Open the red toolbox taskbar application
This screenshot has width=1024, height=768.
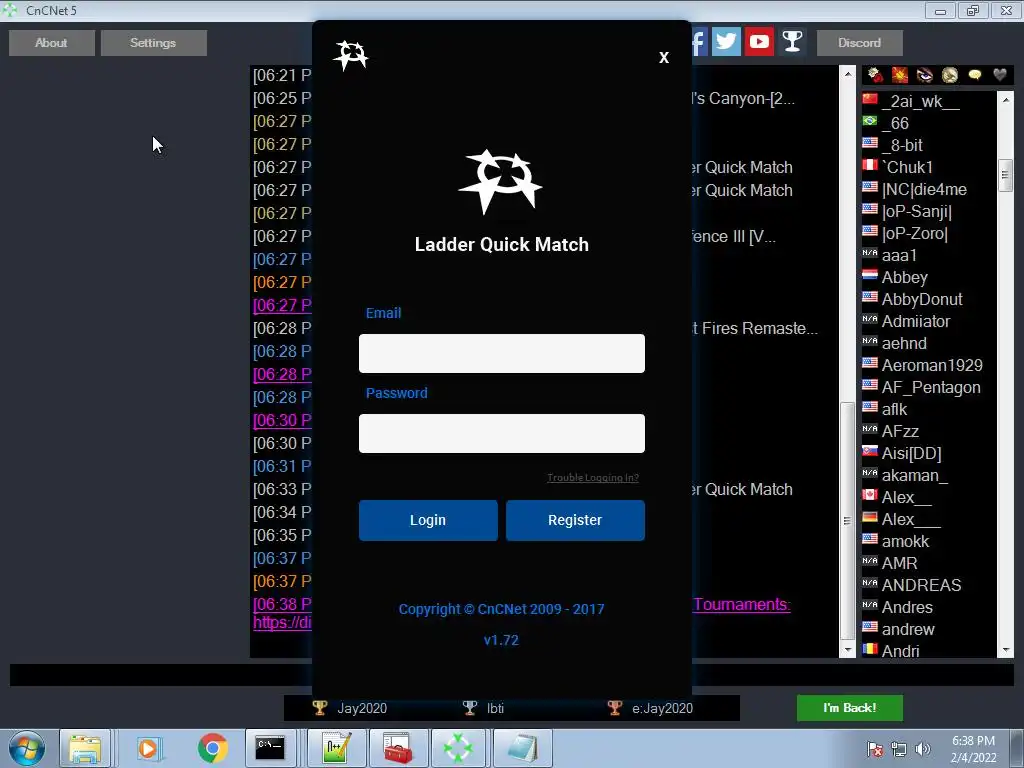(398, 748)
